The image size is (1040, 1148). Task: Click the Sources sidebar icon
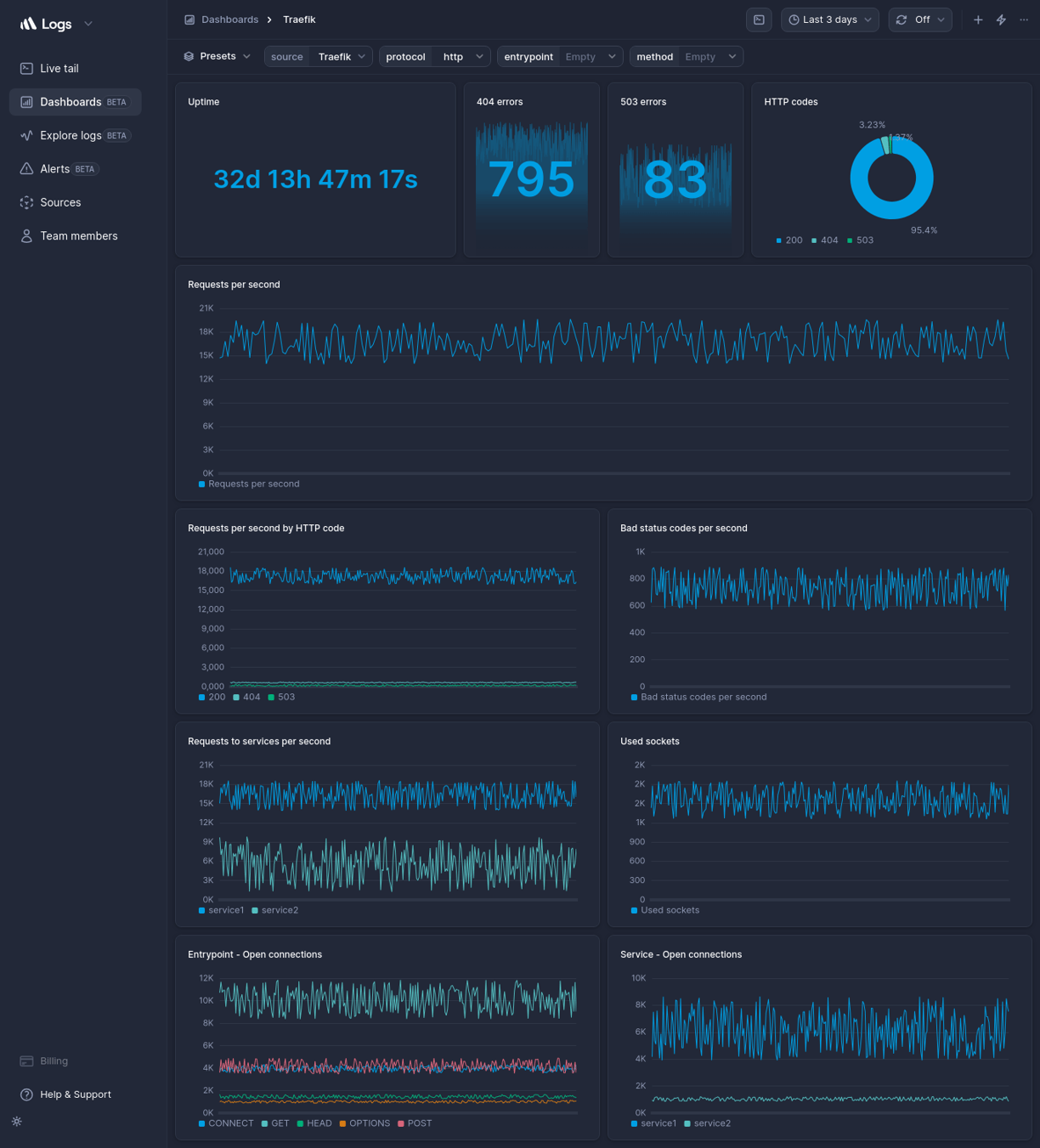[x=26, y=202]
